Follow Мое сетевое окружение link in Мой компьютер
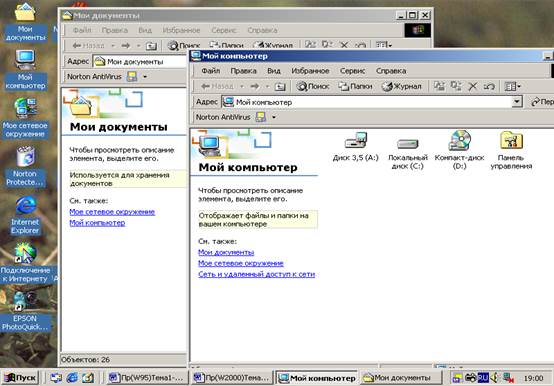Viewport: 554px width, 386px height. tap(241, 263)
